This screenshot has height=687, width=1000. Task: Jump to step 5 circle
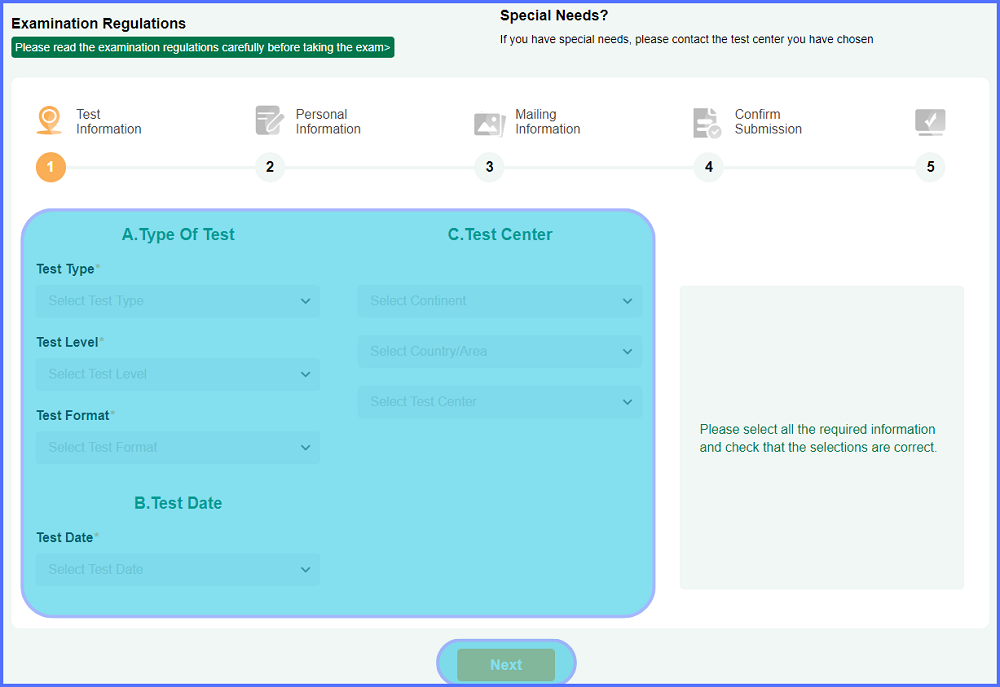coord(930,167)
